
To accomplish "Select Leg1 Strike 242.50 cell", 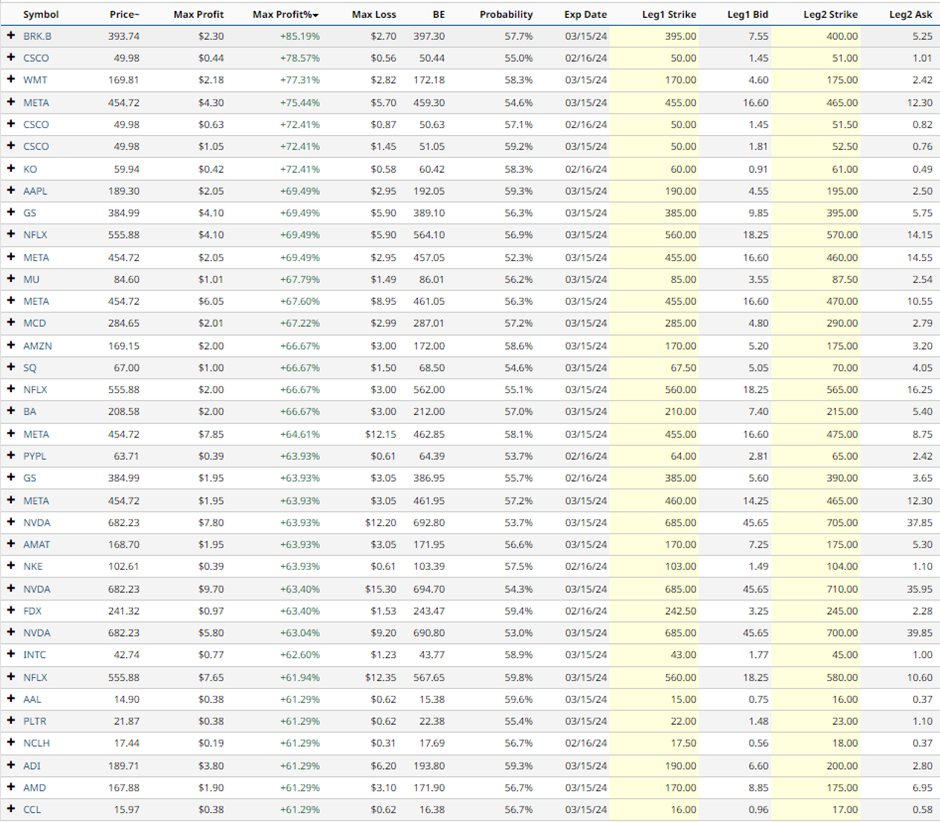I will tap(680, 611).
